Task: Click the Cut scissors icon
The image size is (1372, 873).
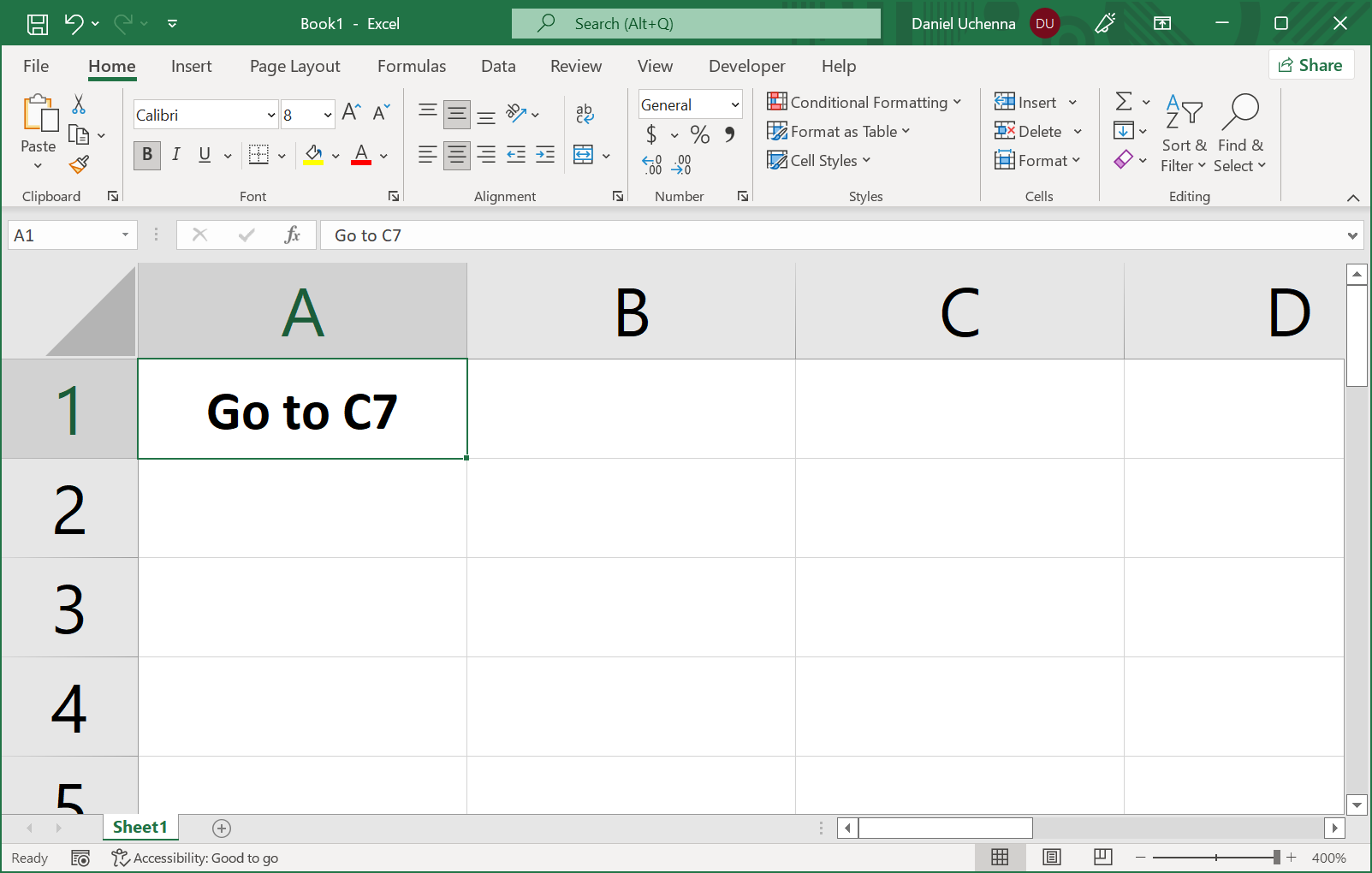Action: (x=79, y=104)
